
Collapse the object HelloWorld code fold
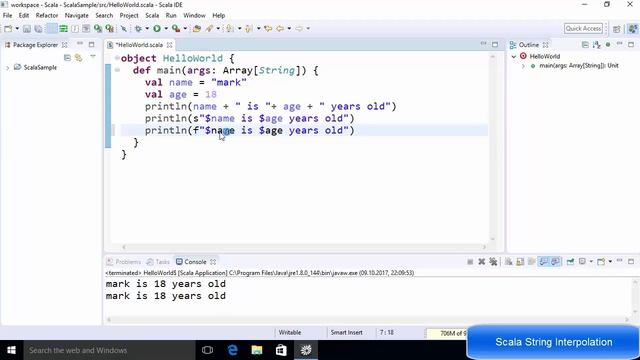coord(117,58)
